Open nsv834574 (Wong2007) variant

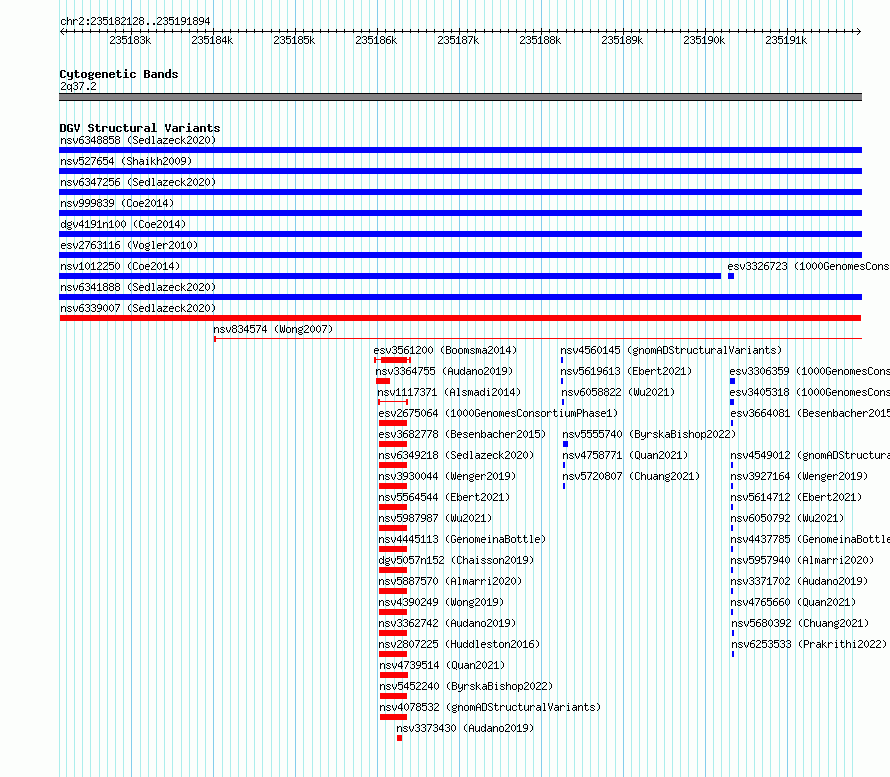pos(273,329)
